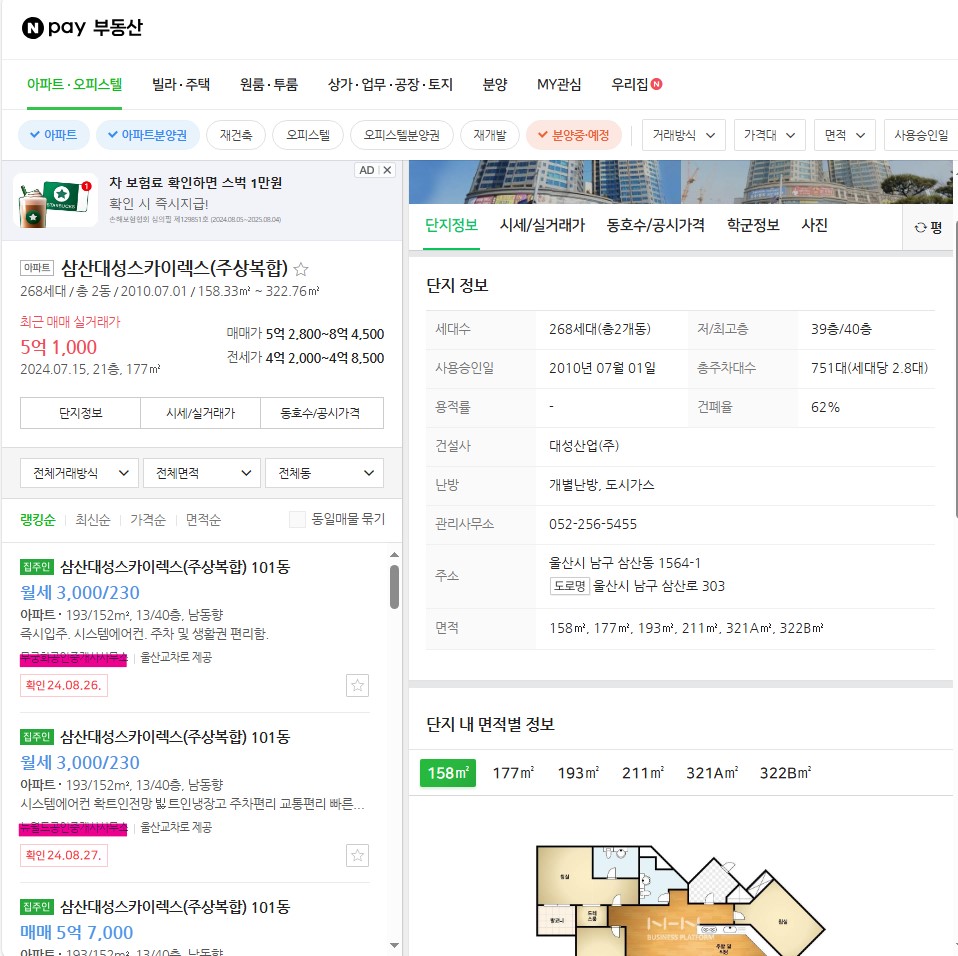The image size is (958, 956).
Task: Switch to 동호수/공시가격 tab in detail panel
Action: tap(656, 225)
